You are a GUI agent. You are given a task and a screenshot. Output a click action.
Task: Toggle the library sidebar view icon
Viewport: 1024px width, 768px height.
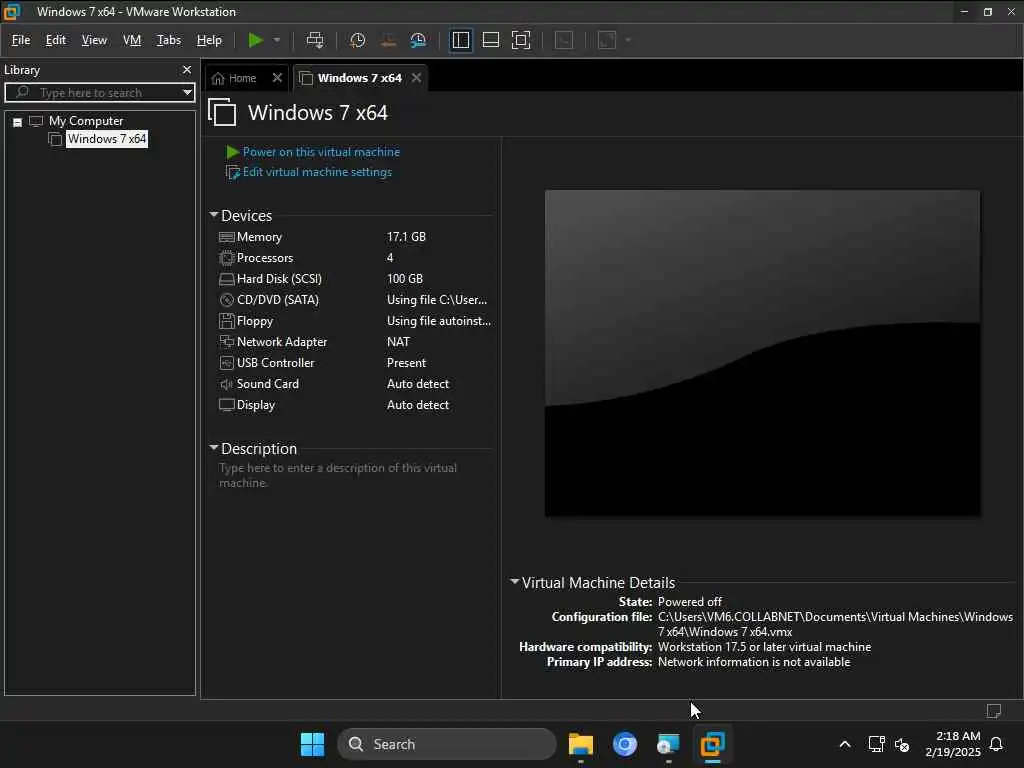tap(460, 40)
